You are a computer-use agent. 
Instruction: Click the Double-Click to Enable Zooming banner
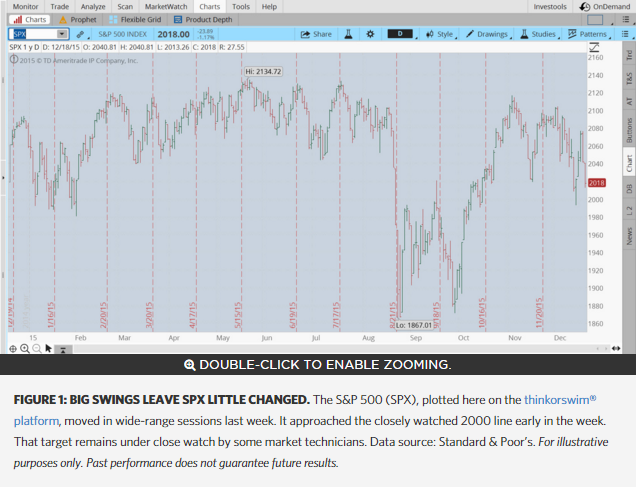tap(318, 365)
